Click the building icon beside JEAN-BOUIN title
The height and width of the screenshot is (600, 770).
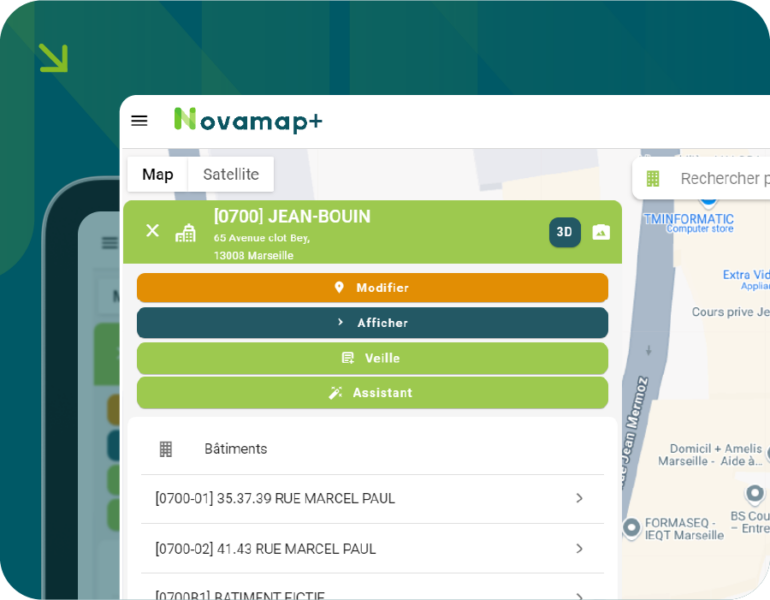186,232
